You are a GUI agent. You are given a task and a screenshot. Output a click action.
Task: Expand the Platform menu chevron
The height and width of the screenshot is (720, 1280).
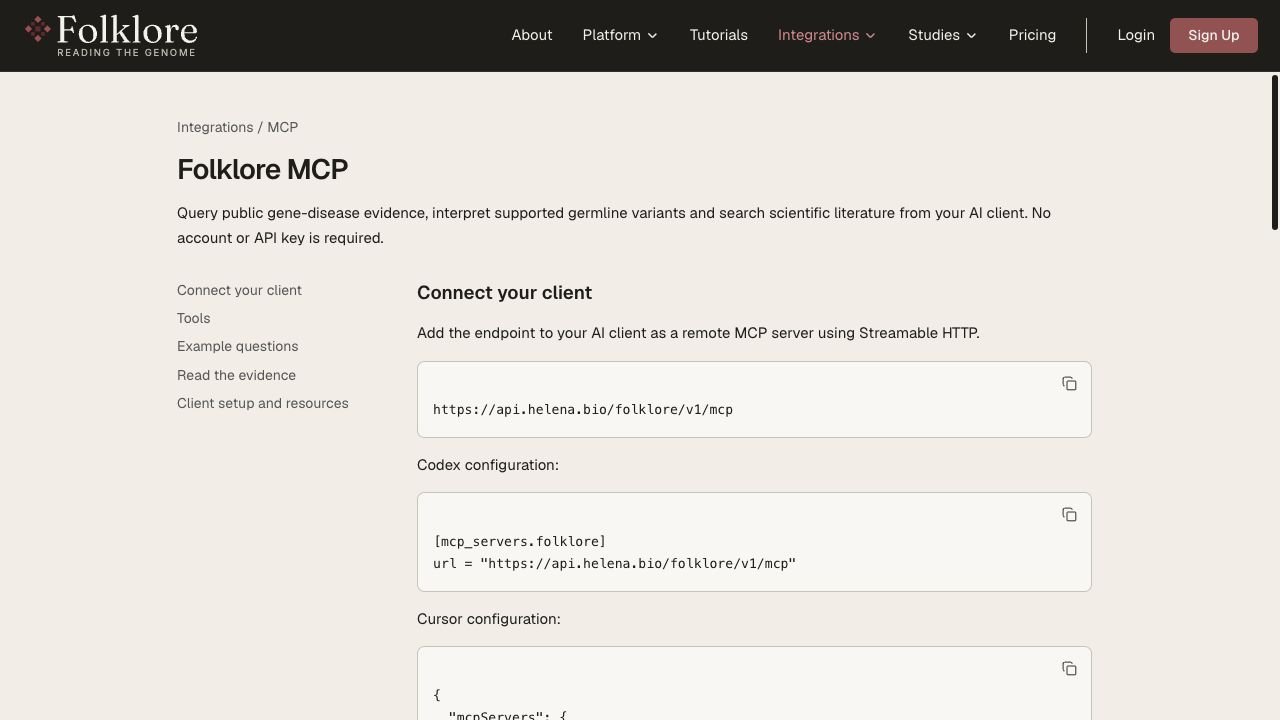[x=653, y=35]
